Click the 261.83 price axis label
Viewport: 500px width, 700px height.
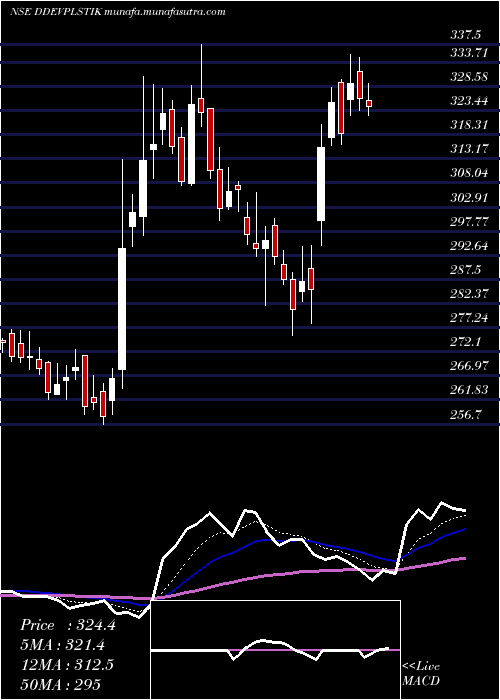(x=469, y=390)
